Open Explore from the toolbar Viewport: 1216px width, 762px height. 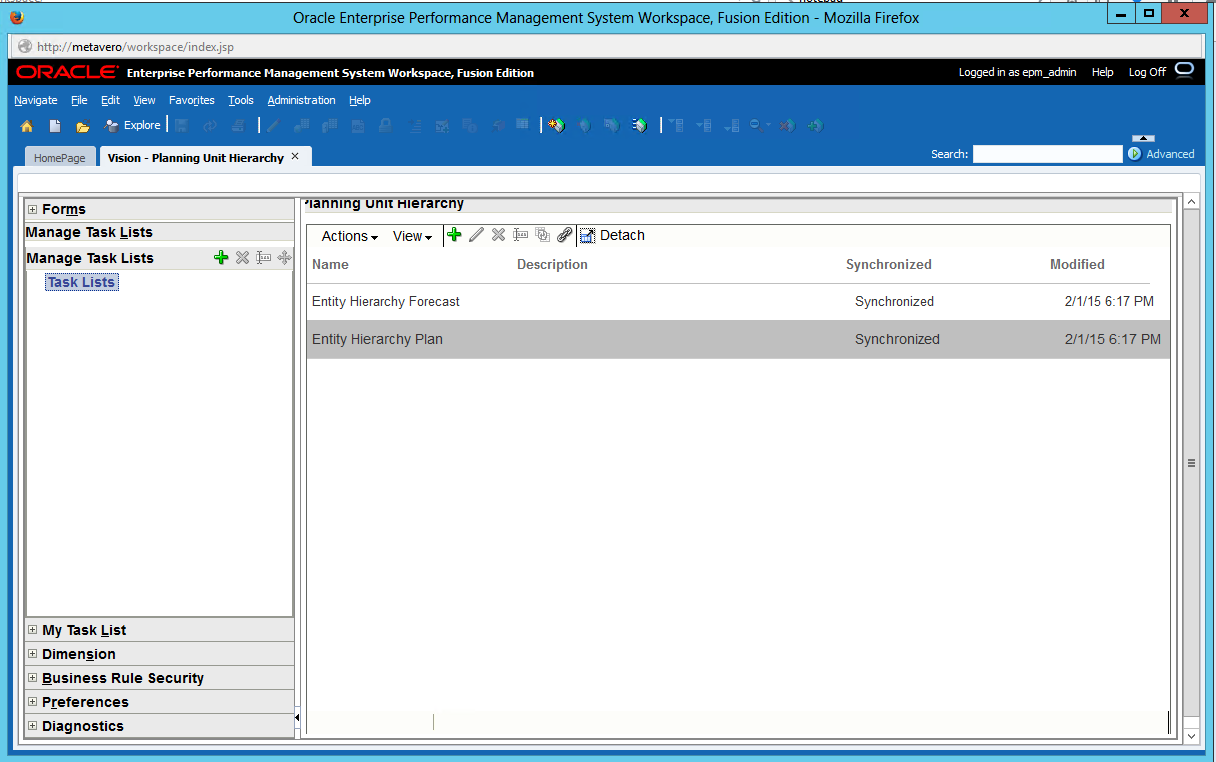point(133,125)
